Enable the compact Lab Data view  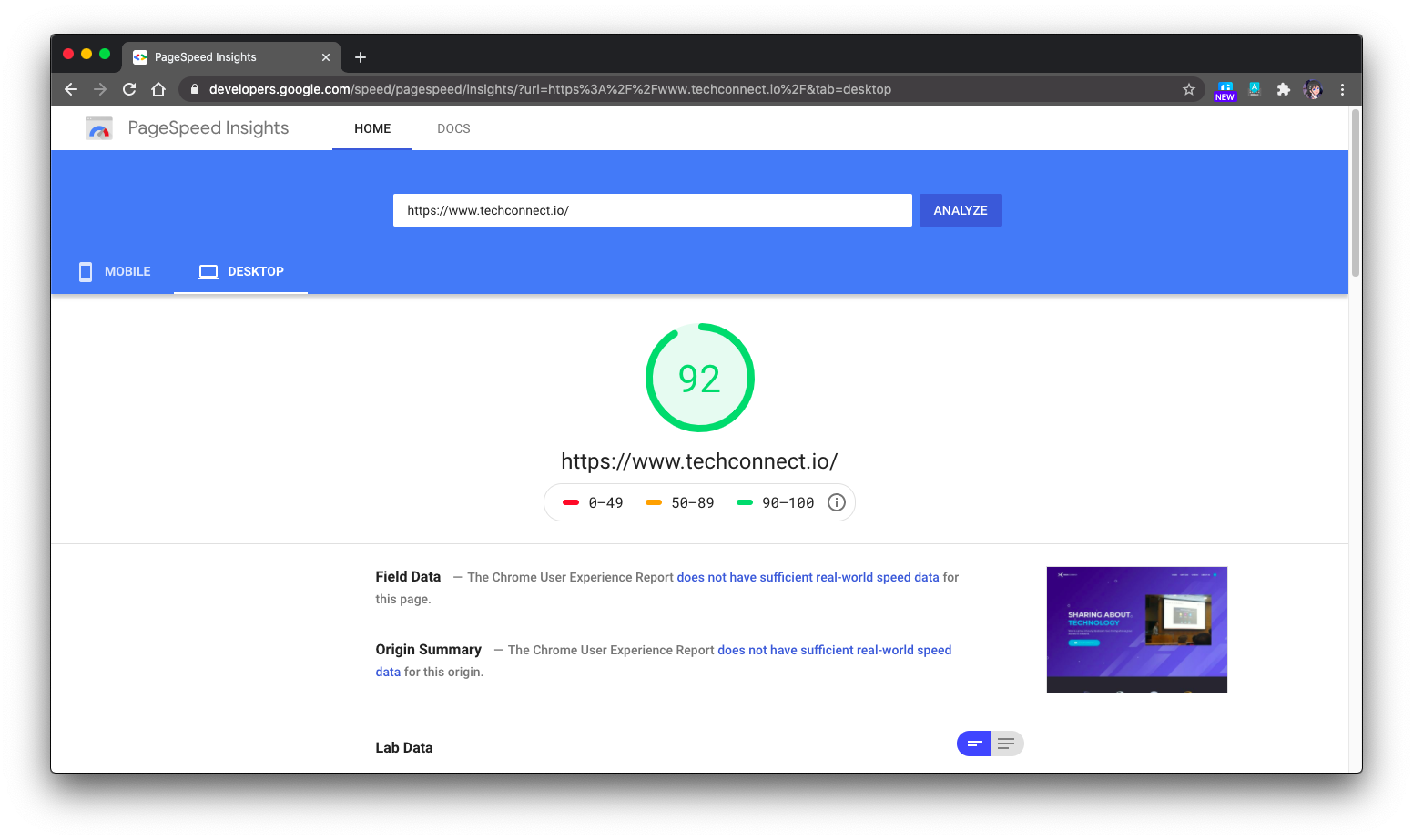point(973,743)
